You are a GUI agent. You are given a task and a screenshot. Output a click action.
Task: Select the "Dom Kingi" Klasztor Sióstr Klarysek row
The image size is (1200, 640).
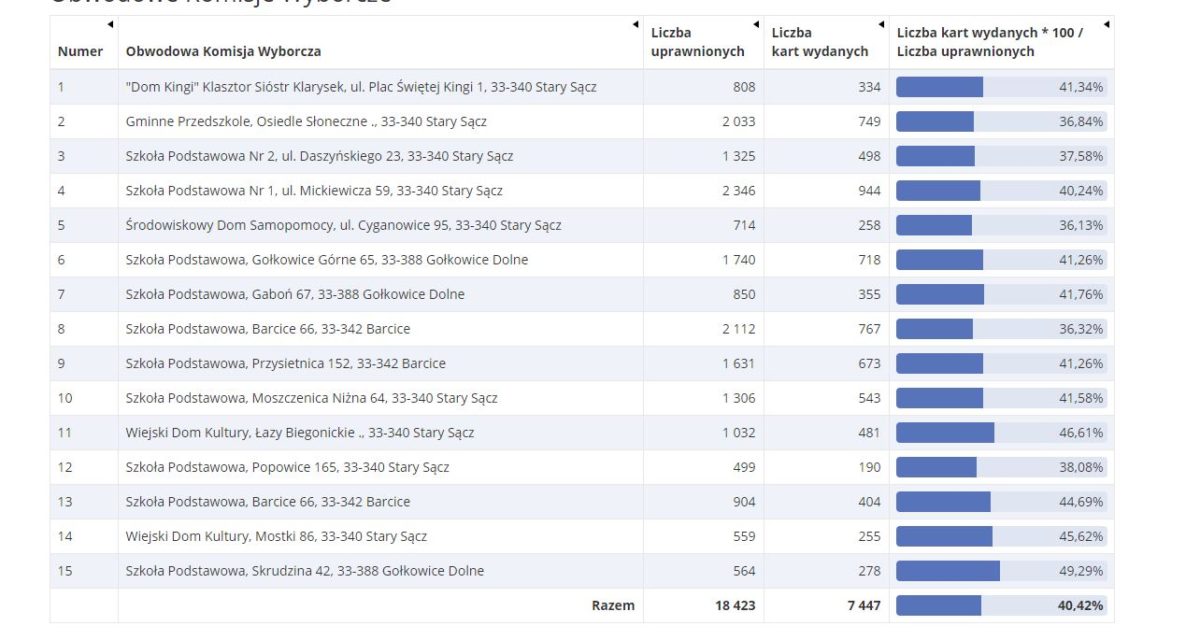361,87
